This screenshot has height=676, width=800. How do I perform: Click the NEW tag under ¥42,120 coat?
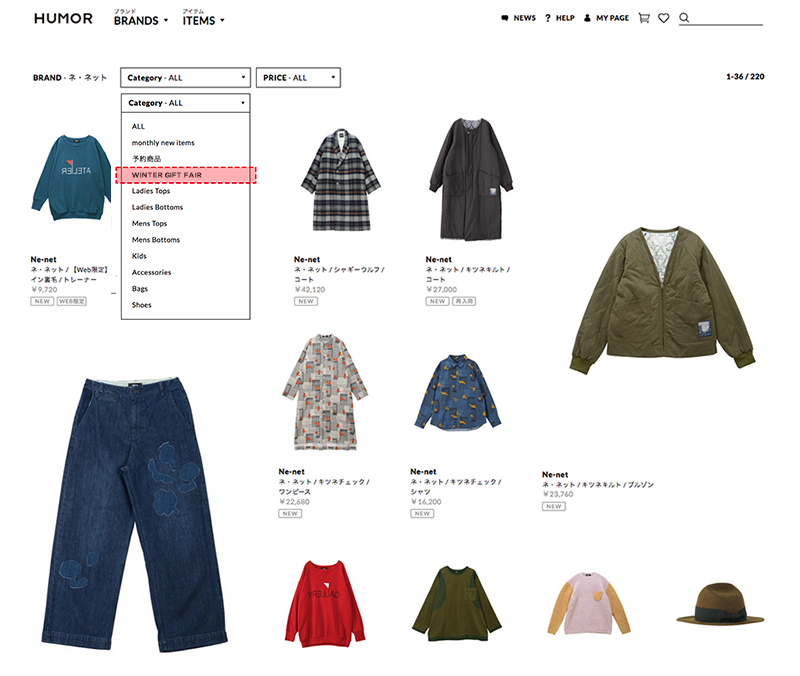(x=306, y=302)
